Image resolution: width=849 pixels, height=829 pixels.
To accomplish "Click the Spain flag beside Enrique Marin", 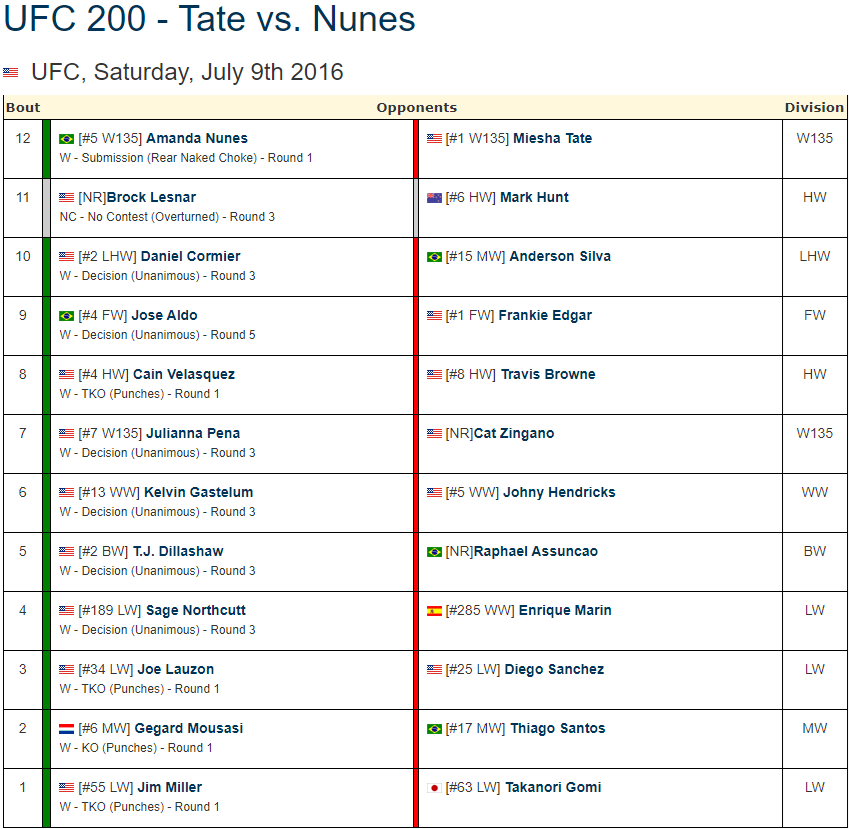I will [434, 611].
